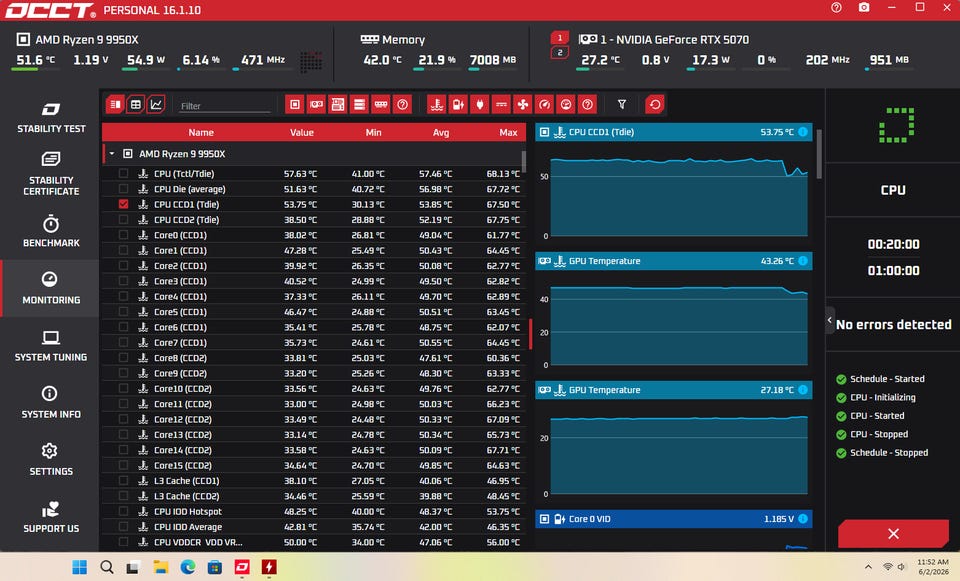Open System Info section
The height and width of the screenshot is (581, 960).
(x=51, y=402)
